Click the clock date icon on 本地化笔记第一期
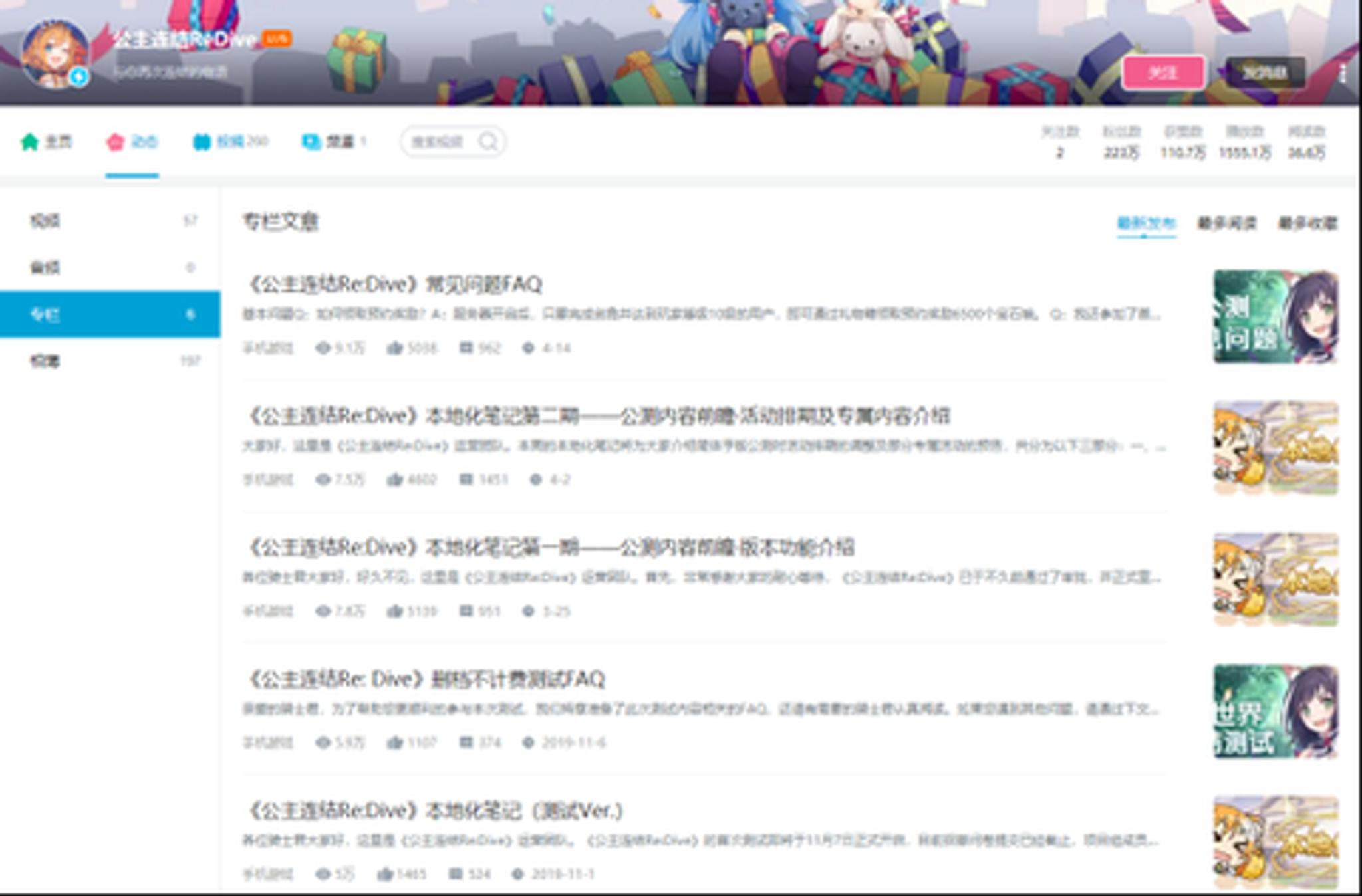The image size is (1362, 896). tap(528, 611)
